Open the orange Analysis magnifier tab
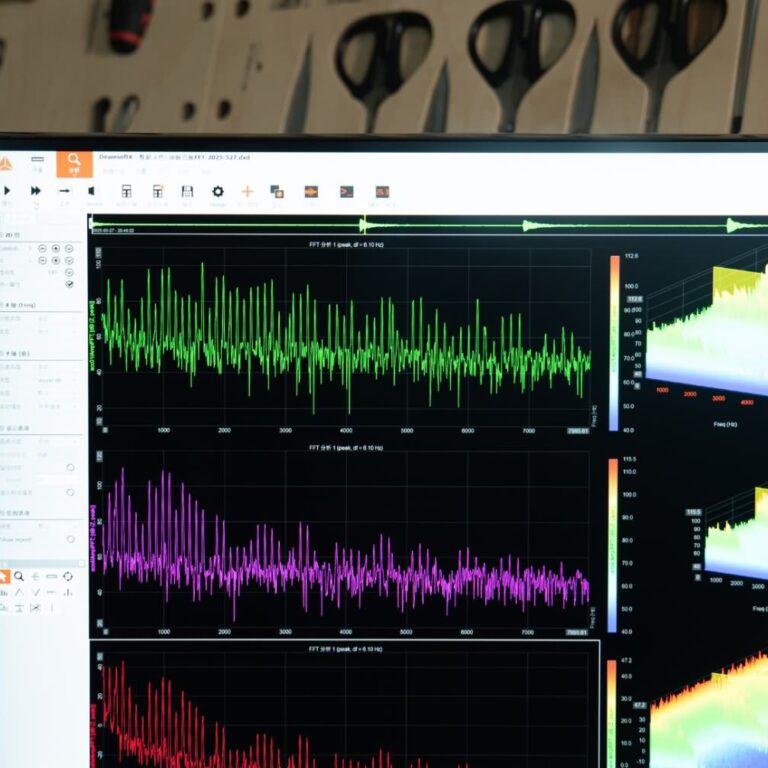This screenshot has width=768, height=768. tap(74, 164)
